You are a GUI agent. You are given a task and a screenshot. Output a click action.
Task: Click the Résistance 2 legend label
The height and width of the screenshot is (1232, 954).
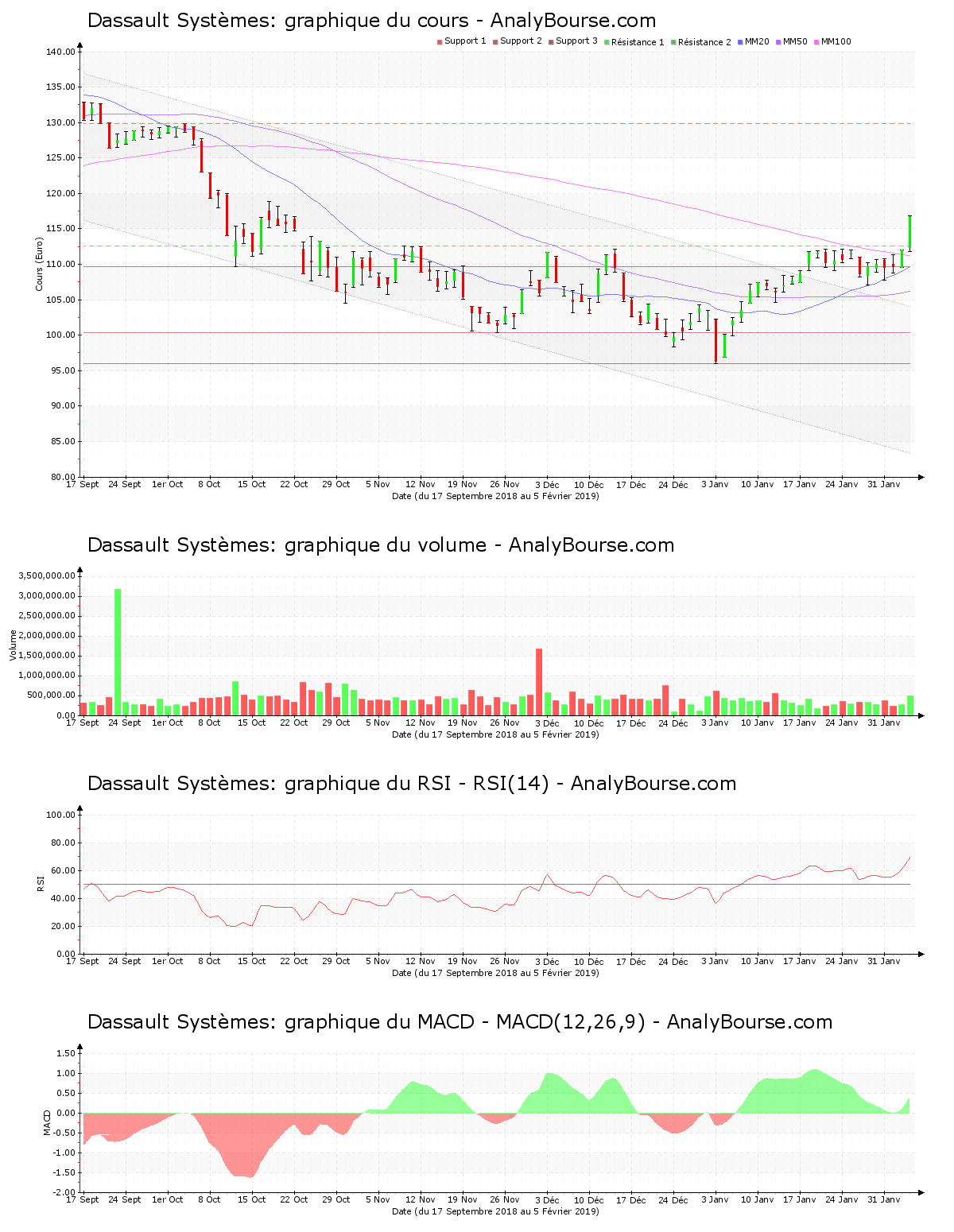(x=704, y=42)
